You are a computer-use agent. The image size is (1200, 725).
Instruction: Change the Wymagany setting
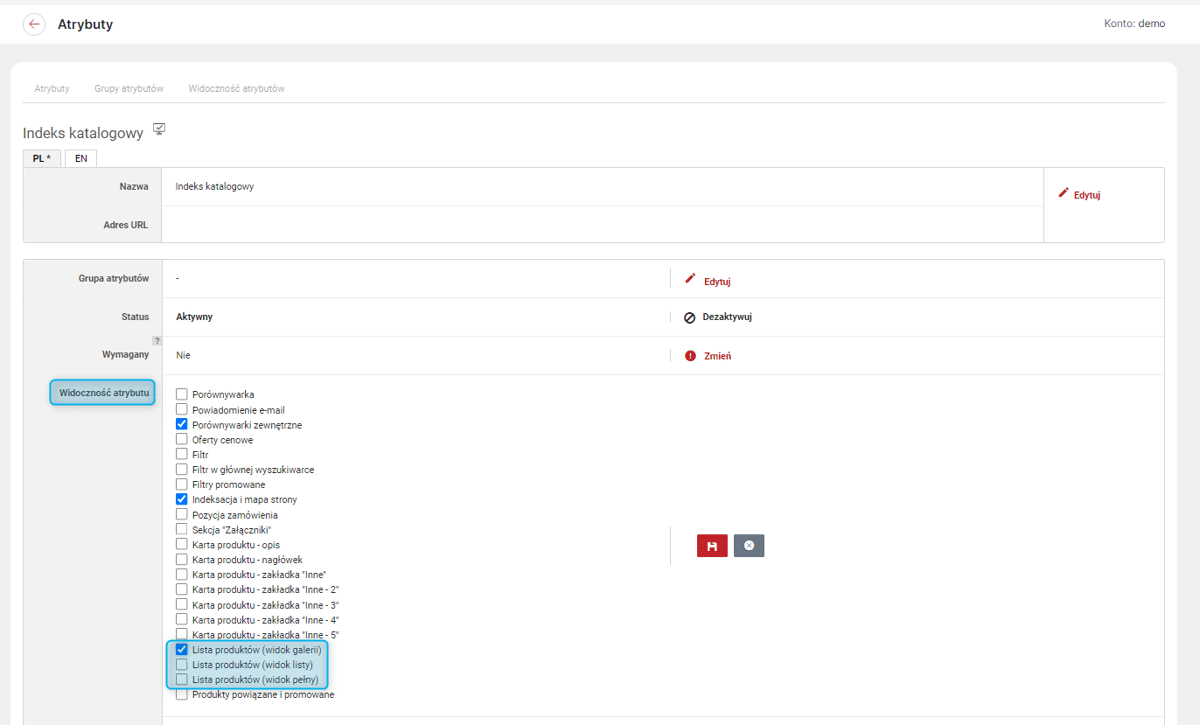707,356
